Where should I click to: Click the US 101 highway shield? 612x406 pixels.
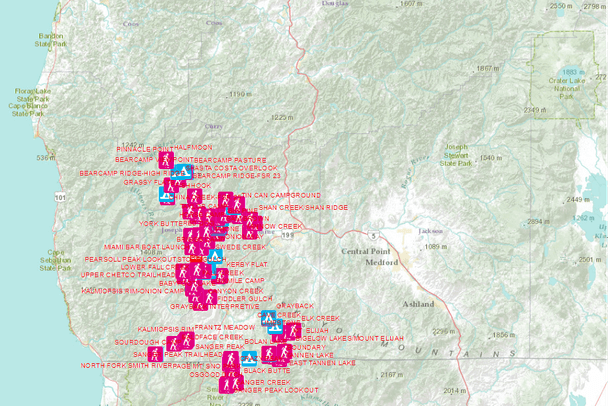pos(60,198)
